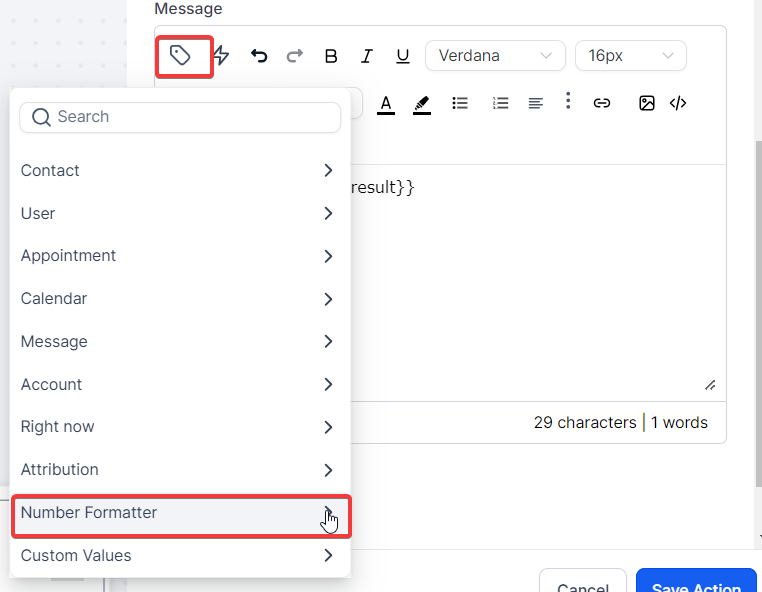Open the Verdana font family dropdown
Image resolution: width=762 pixels, height=592 pixels.
(495, 56)
